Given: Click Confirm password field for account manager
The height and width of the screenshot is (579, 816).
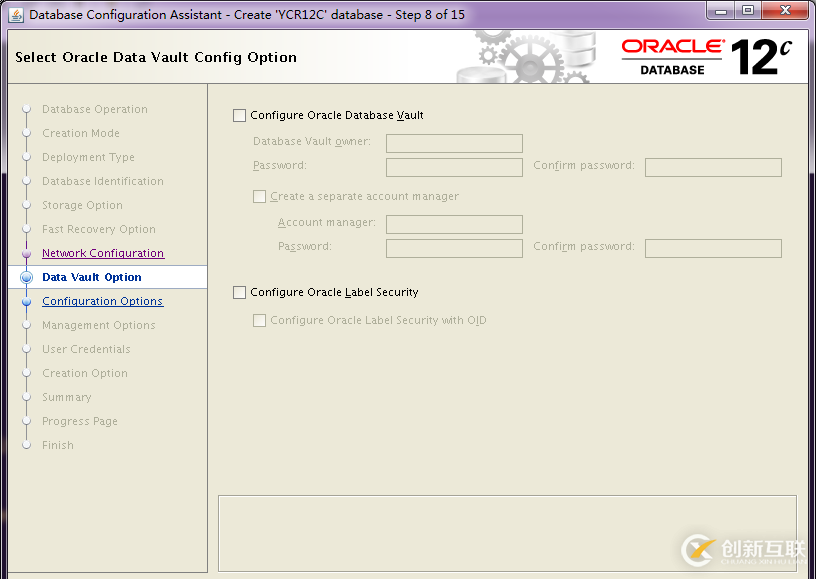Looking at the screenshot, I should click(713, 249).
